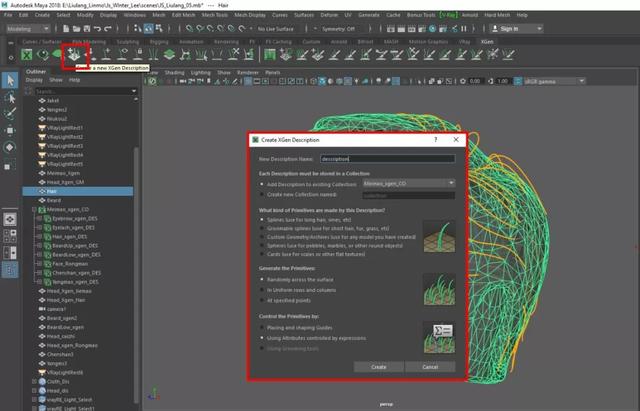Click the Cancel button in dialog
Image resolution: width=640 pixels, height=411 pixels.
(x=430, y=367)
